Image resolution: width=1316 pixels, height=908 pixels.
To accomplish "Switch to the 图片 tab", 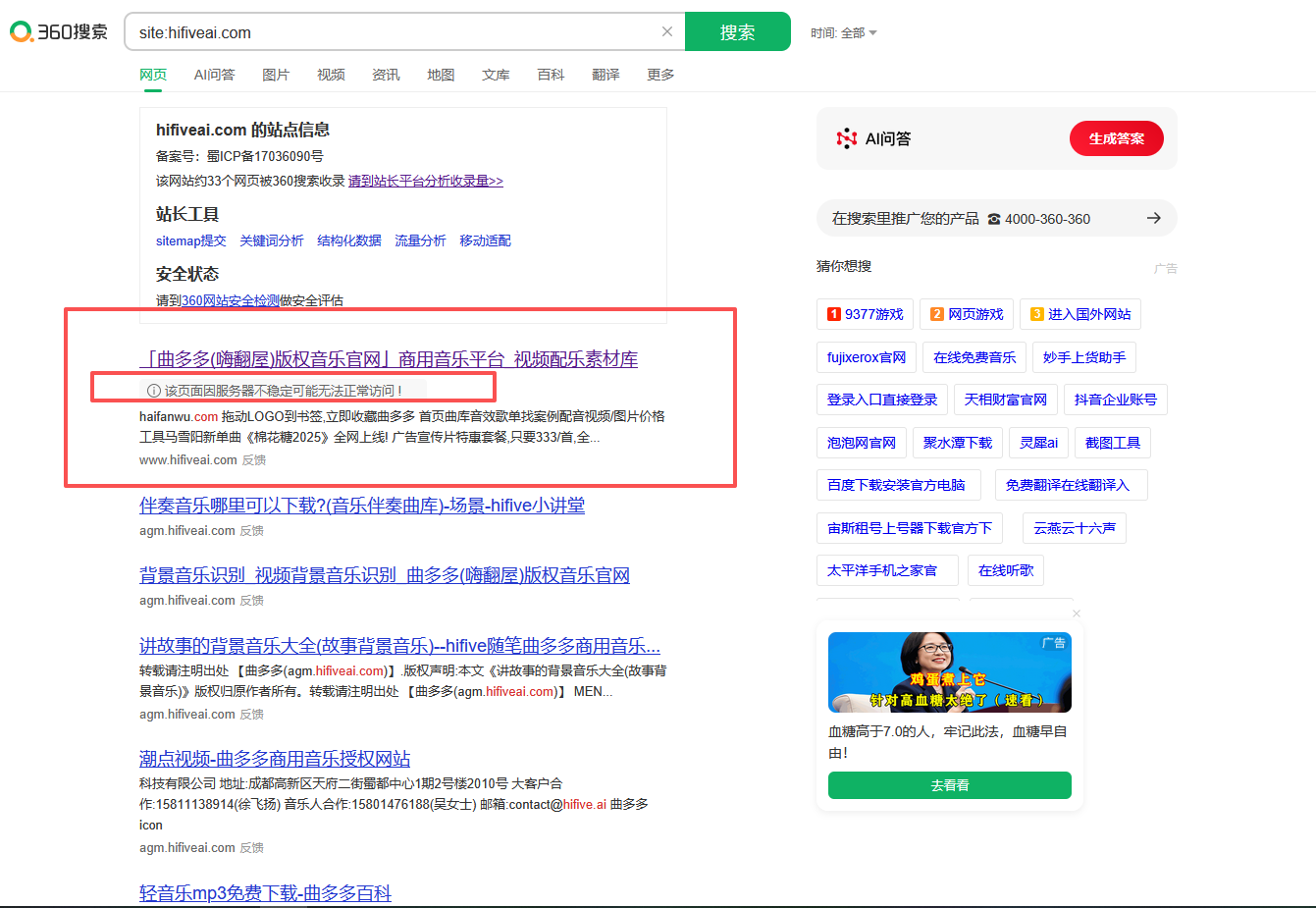I will [276, 75].
